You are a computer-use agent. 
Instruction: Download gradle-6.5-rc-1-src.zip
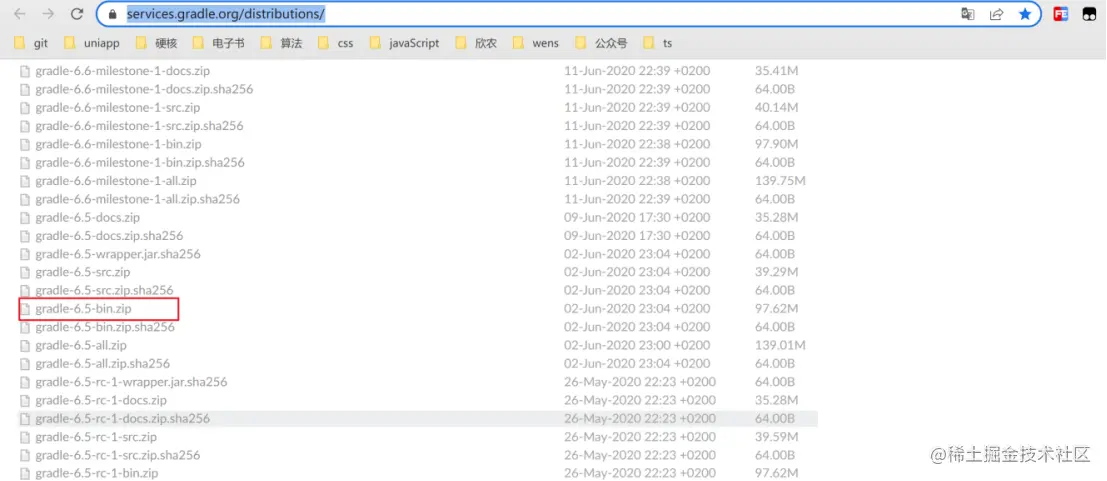96,437
